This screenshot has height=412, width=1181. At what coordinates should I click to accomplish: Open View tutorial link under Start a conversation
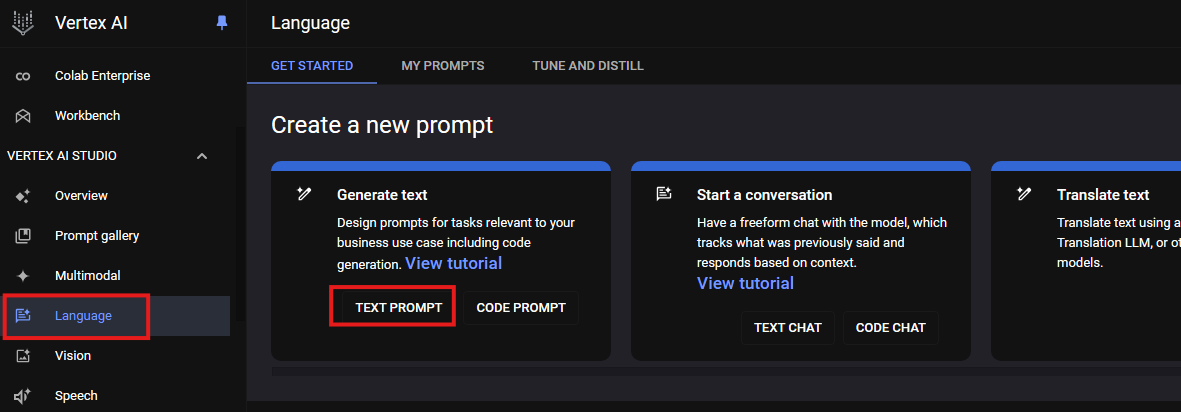[745, 283]
